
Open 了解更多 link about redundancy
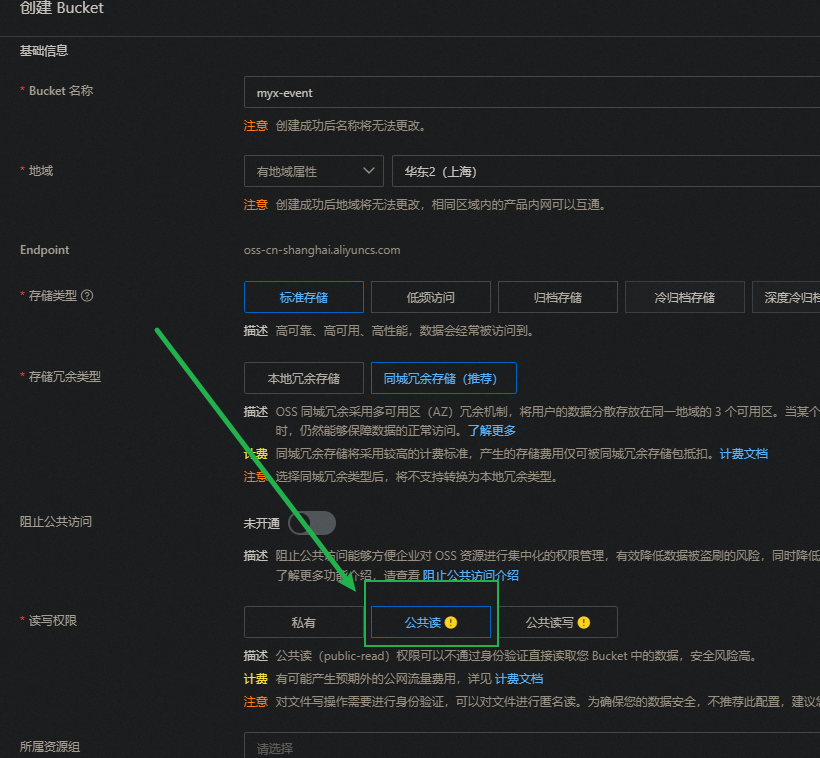491,431
